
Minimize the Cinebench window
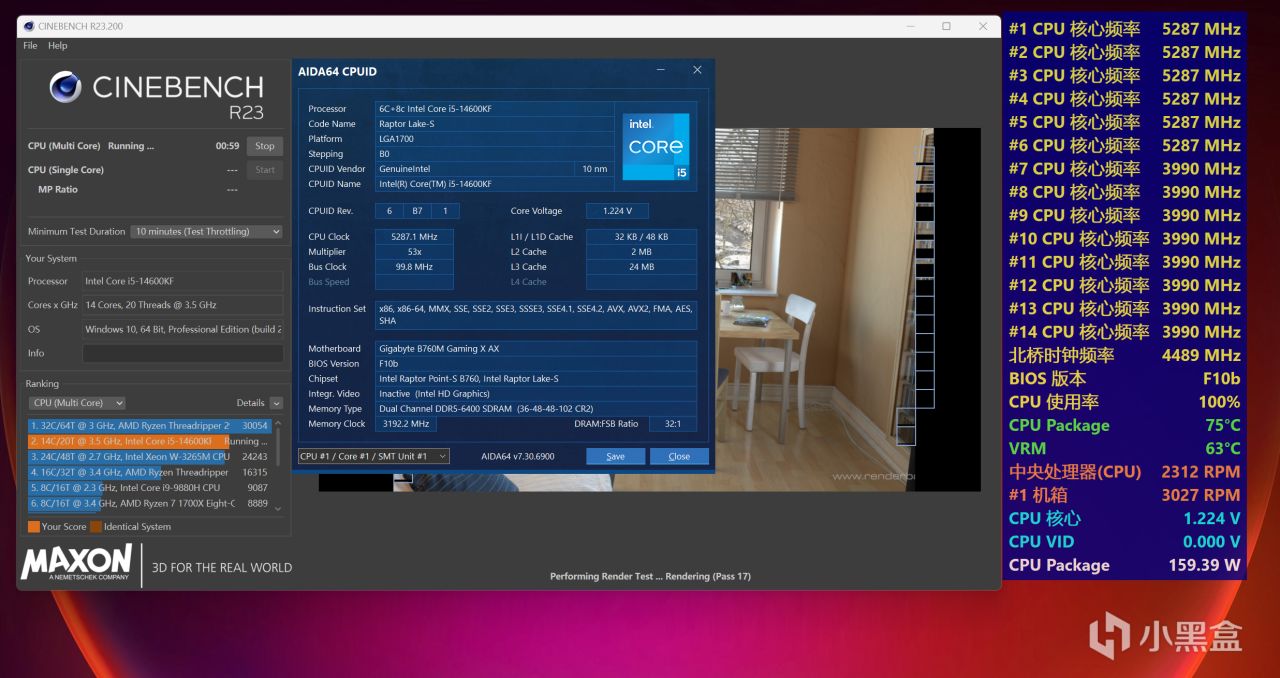click(x=909, y=26)
